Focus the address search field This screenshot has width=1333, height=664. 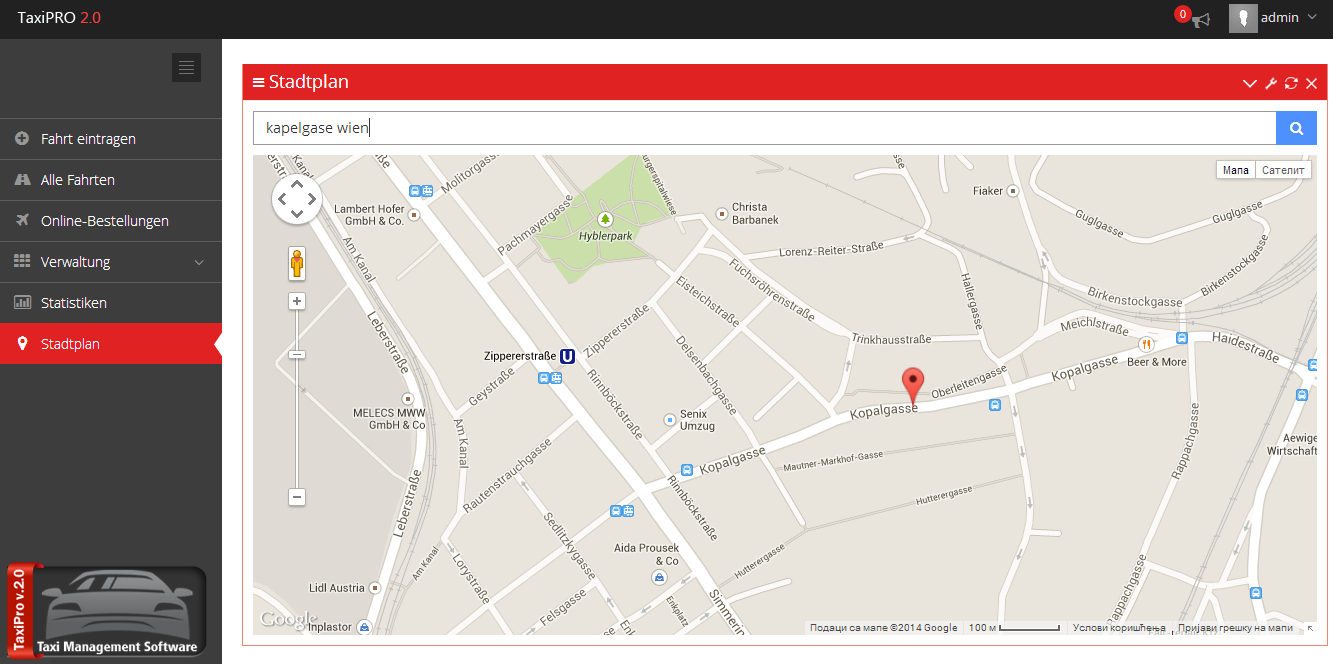(x=765, y=128)
